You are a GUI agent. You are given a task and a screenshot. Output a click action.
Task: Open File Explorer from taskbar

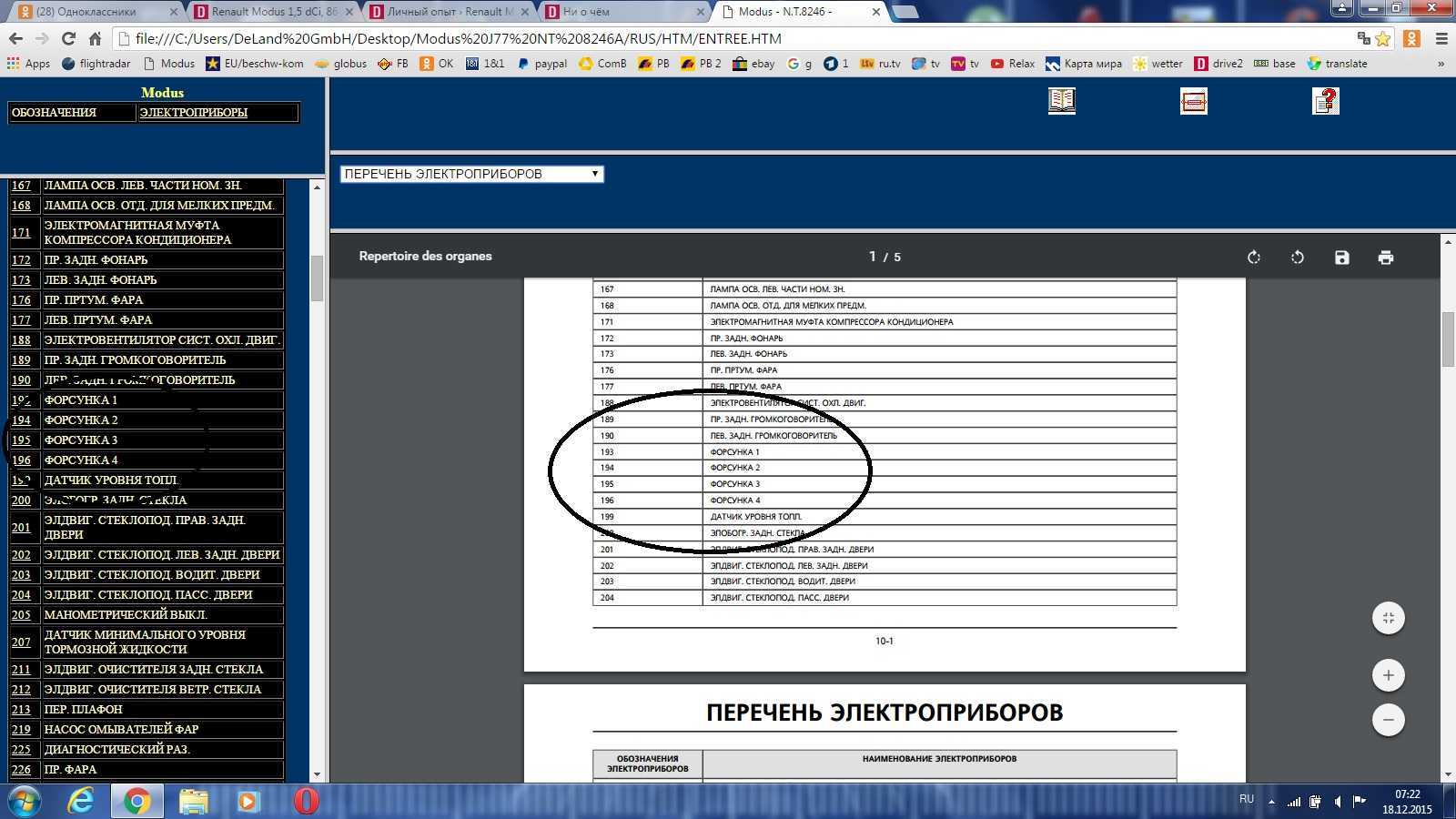click(x=193, y=801)
